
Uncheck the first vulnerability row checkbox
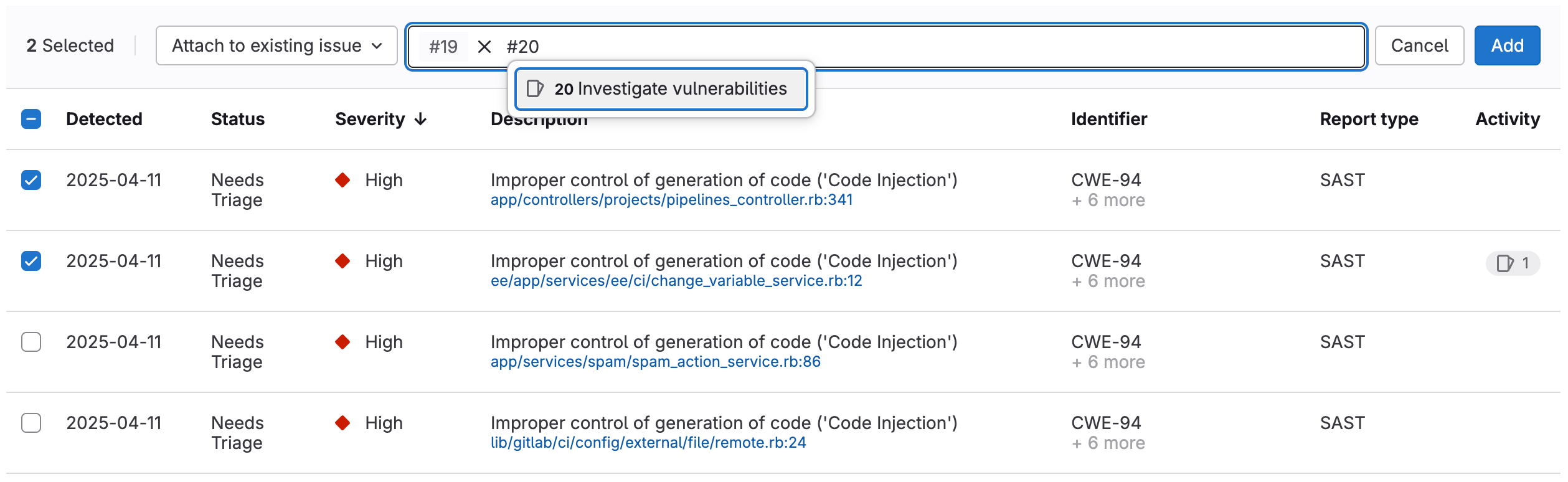pyautogui.click(x=31, y=180)
